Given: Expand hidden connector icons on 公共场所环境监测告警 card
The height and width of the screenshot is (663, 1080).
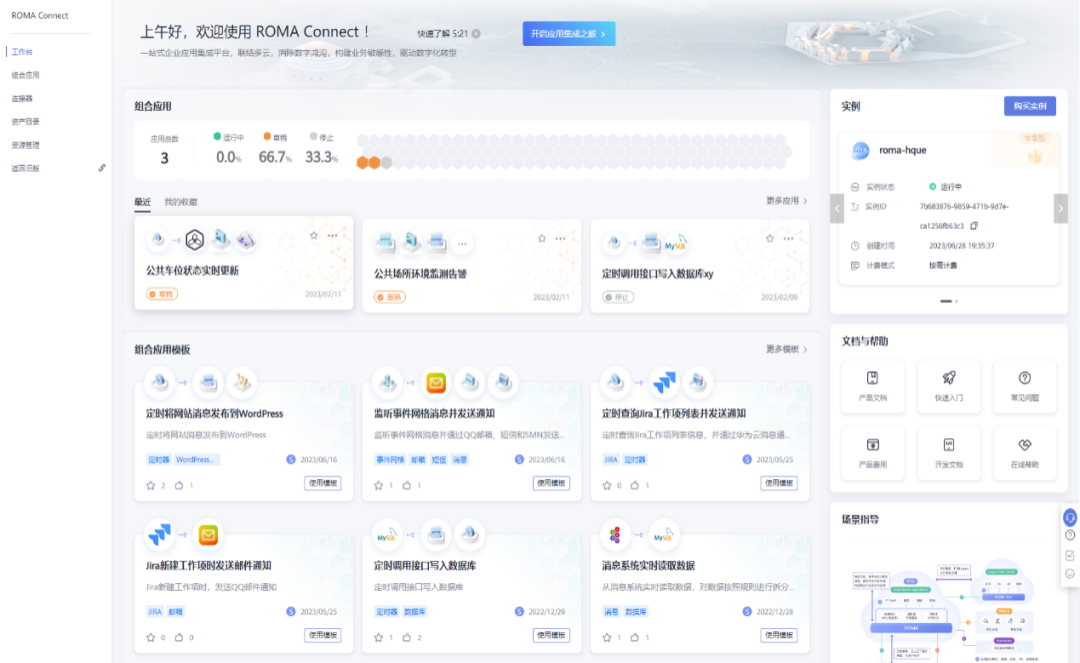Looking at the screenshot, I should (462, 244).
